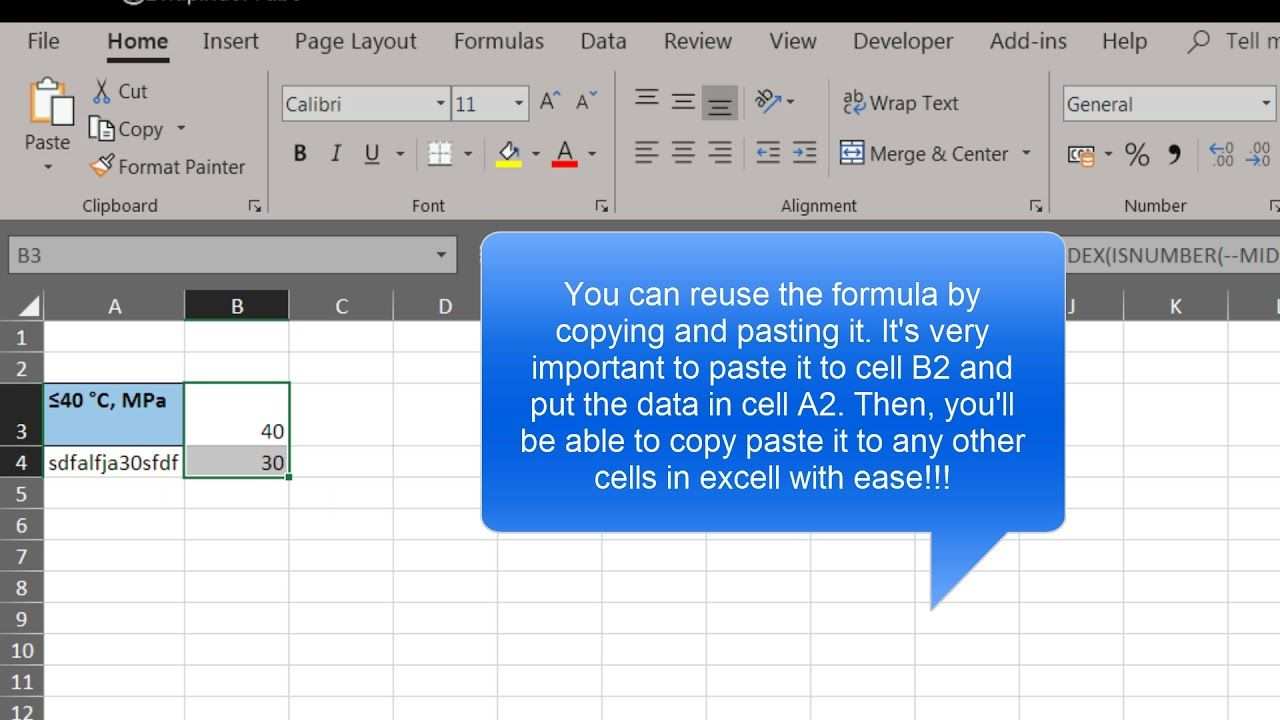Open the Name Box dropdown arrow
This screenshot has height=720, width=1280.
(x=441, y=255)
